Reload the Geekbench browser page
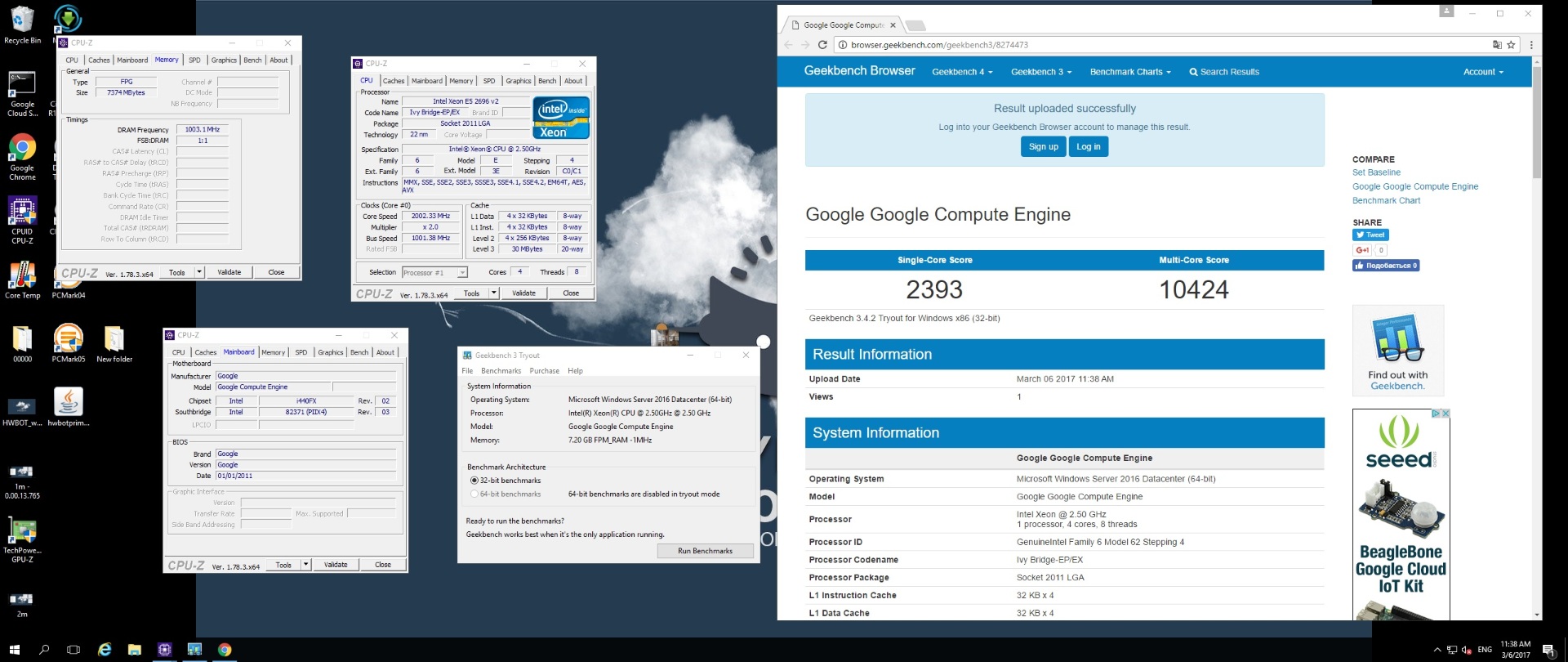The image size is (1568, 662). [823, 45]
